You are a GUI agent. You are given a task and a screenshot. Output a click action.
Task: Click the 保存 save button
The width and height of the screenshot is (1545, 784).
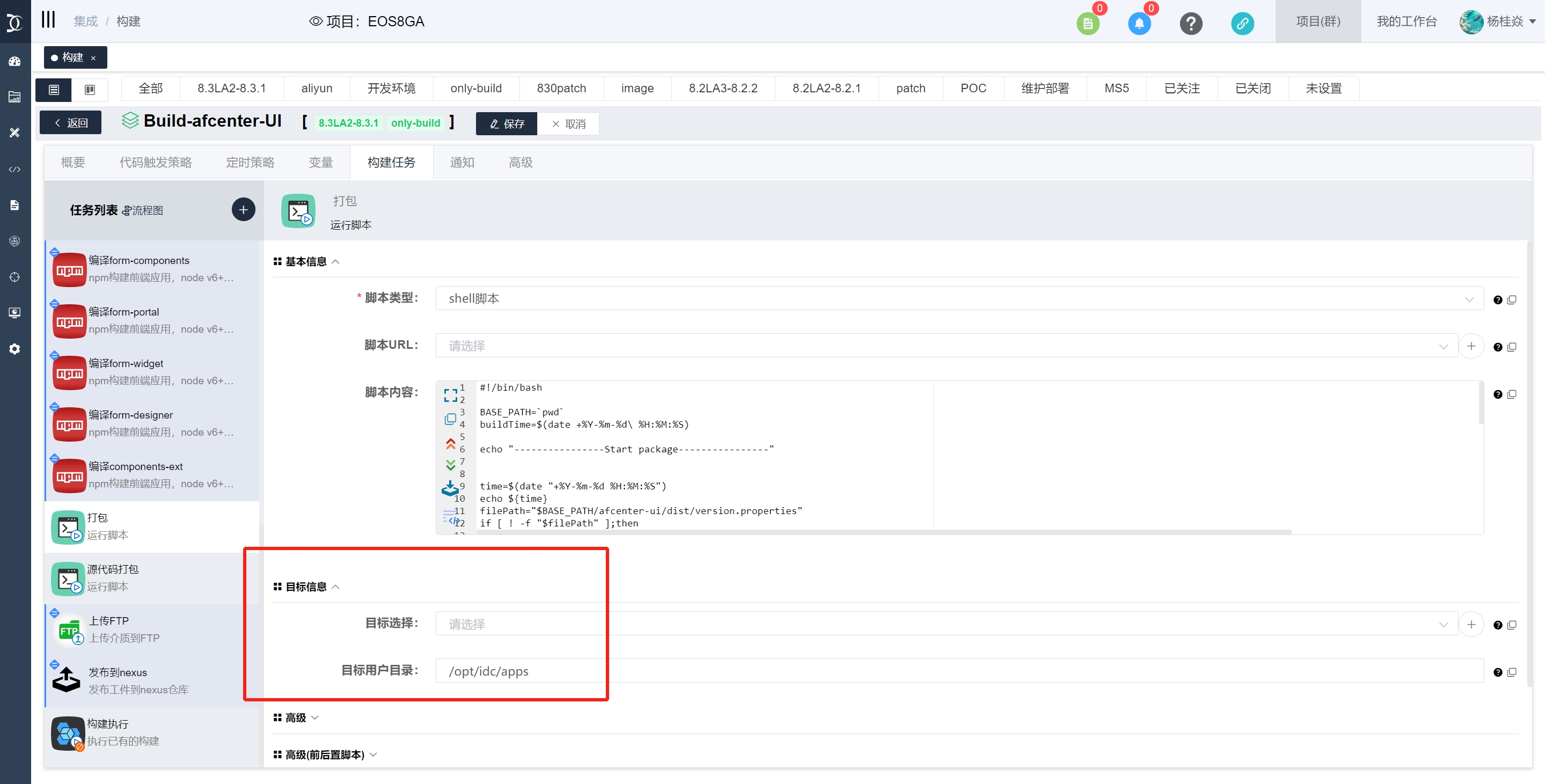507,123
